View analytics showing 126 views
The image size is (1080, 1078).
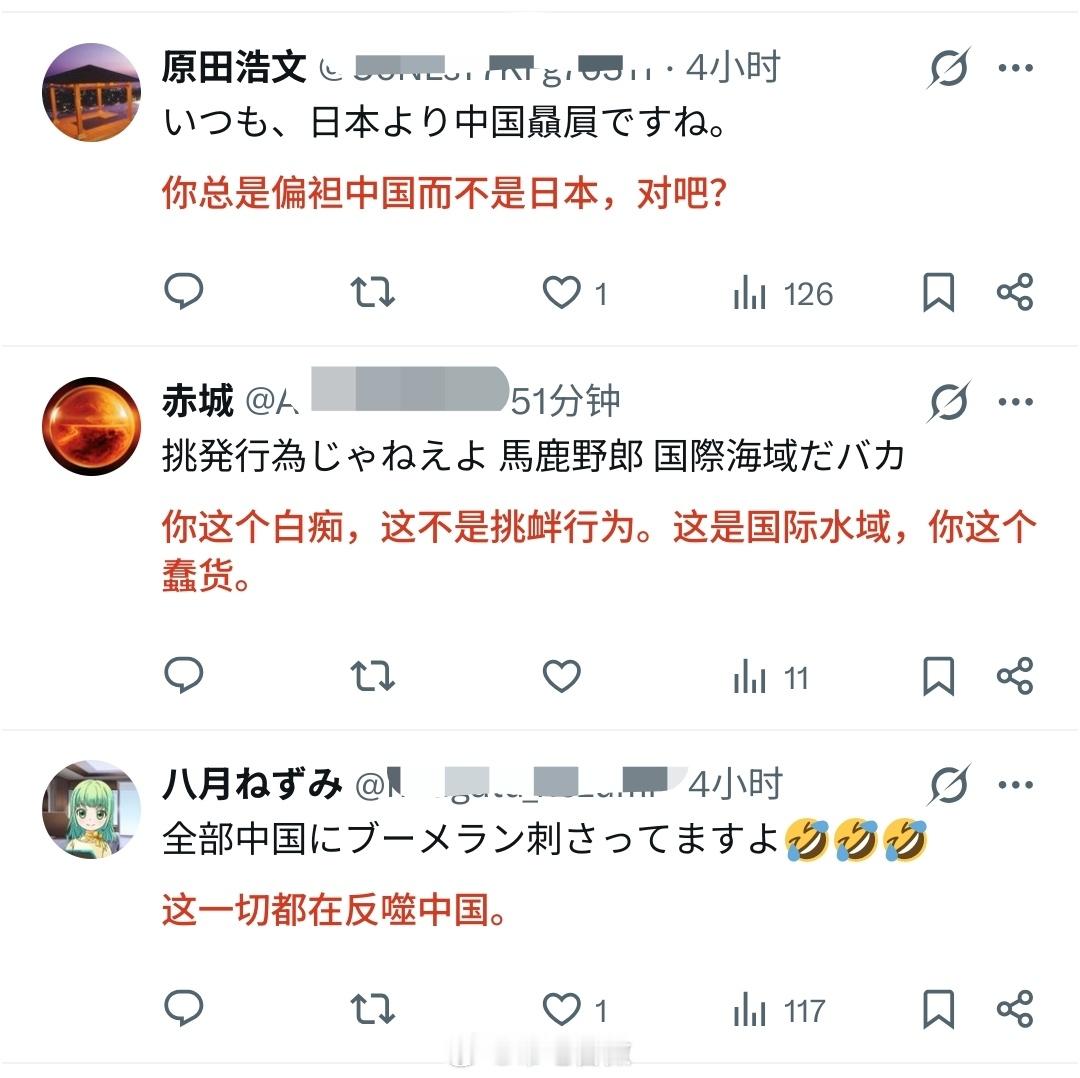click(x=783, y=293)
